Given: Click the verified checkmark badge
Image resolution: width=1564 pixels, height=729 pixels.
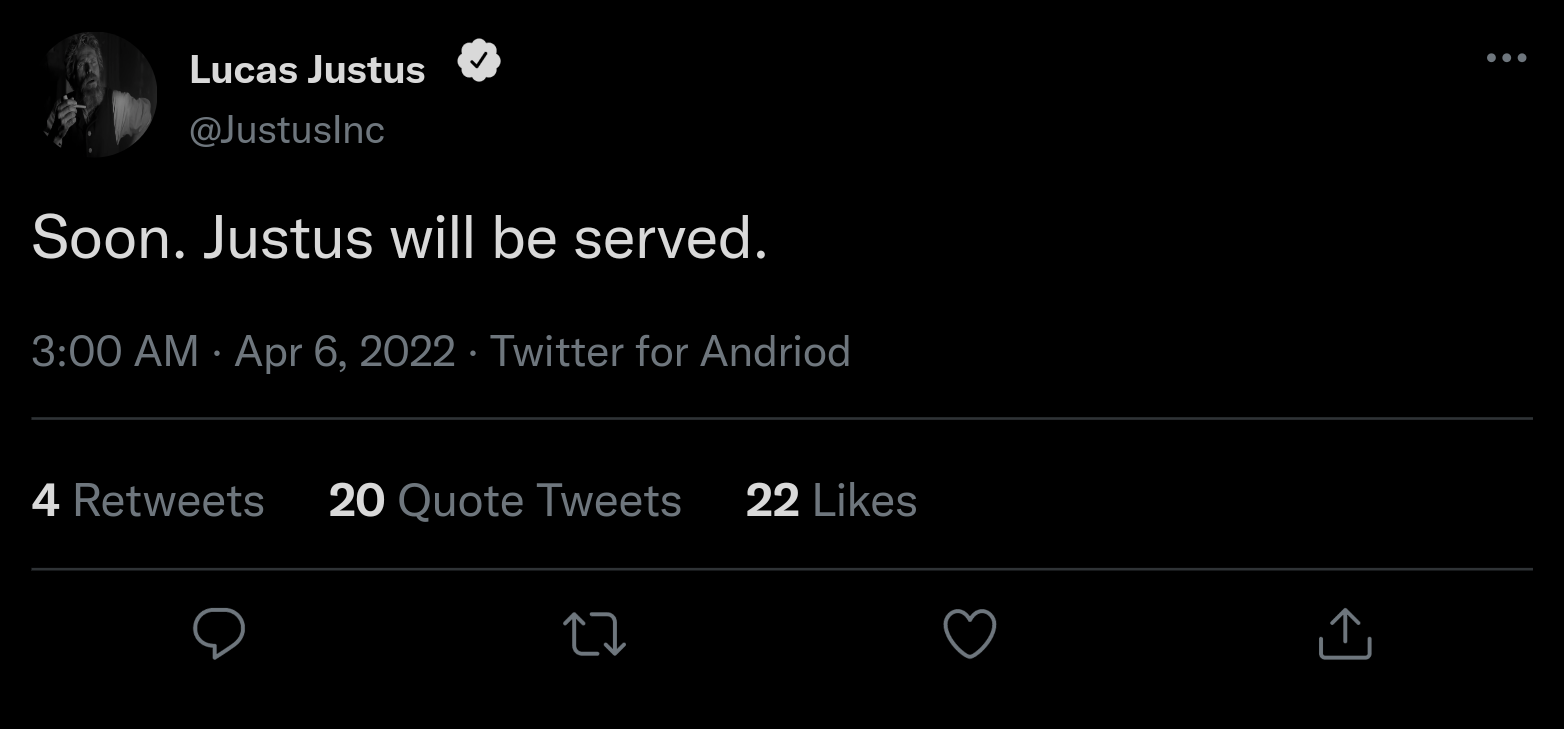Looking at the screenshot, I should [x=479, y=64].
